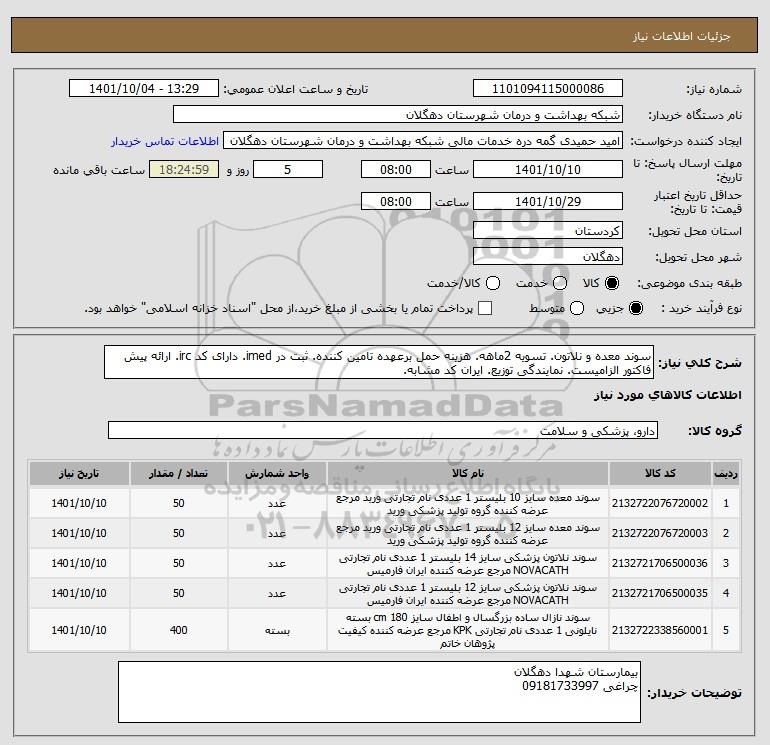The height and width of the screenshot is (745, 770).
Task: Click product code 2132722076720003
Action: pos(660,533)
